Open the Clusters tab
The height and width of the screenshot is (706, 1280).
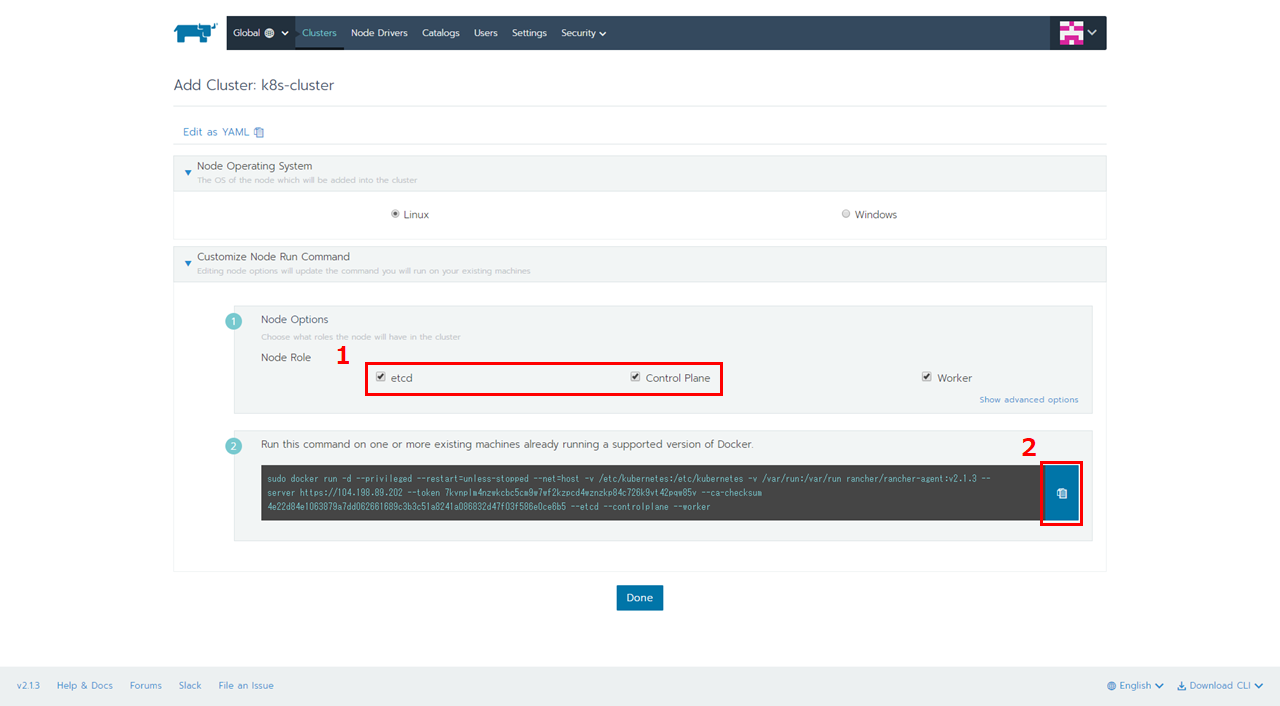tap(319, 33)
